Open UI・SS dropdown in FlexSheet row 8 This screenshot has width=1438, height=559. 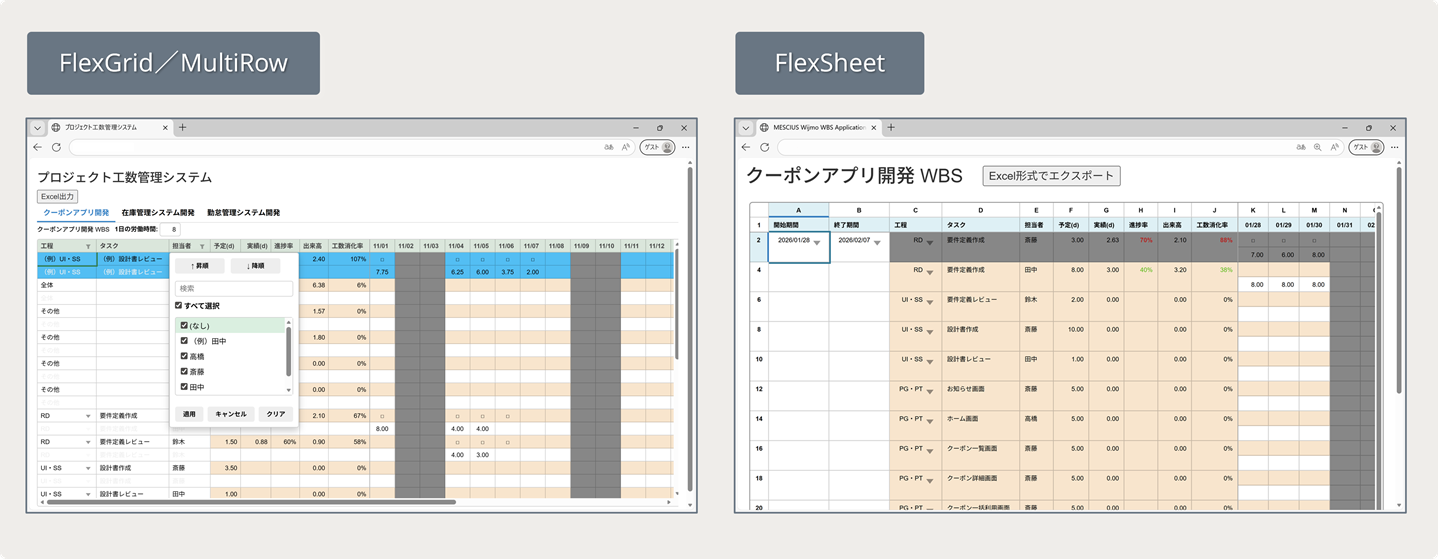[929, 330]
